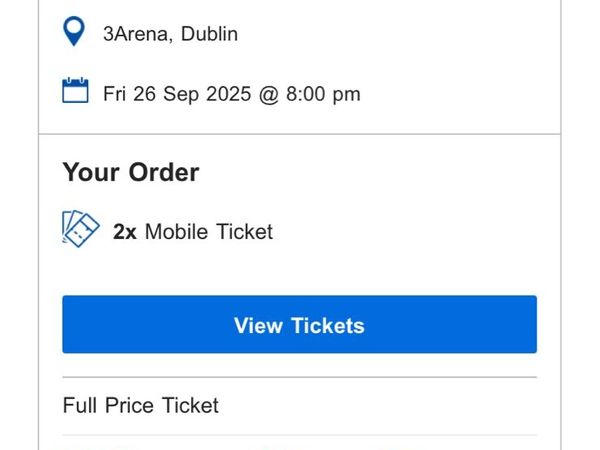Image resolution: width=600 pixels, height=450 pixels.
Task: Click the Fri 26 Sep 2025 date text
Action: point(177,94)
